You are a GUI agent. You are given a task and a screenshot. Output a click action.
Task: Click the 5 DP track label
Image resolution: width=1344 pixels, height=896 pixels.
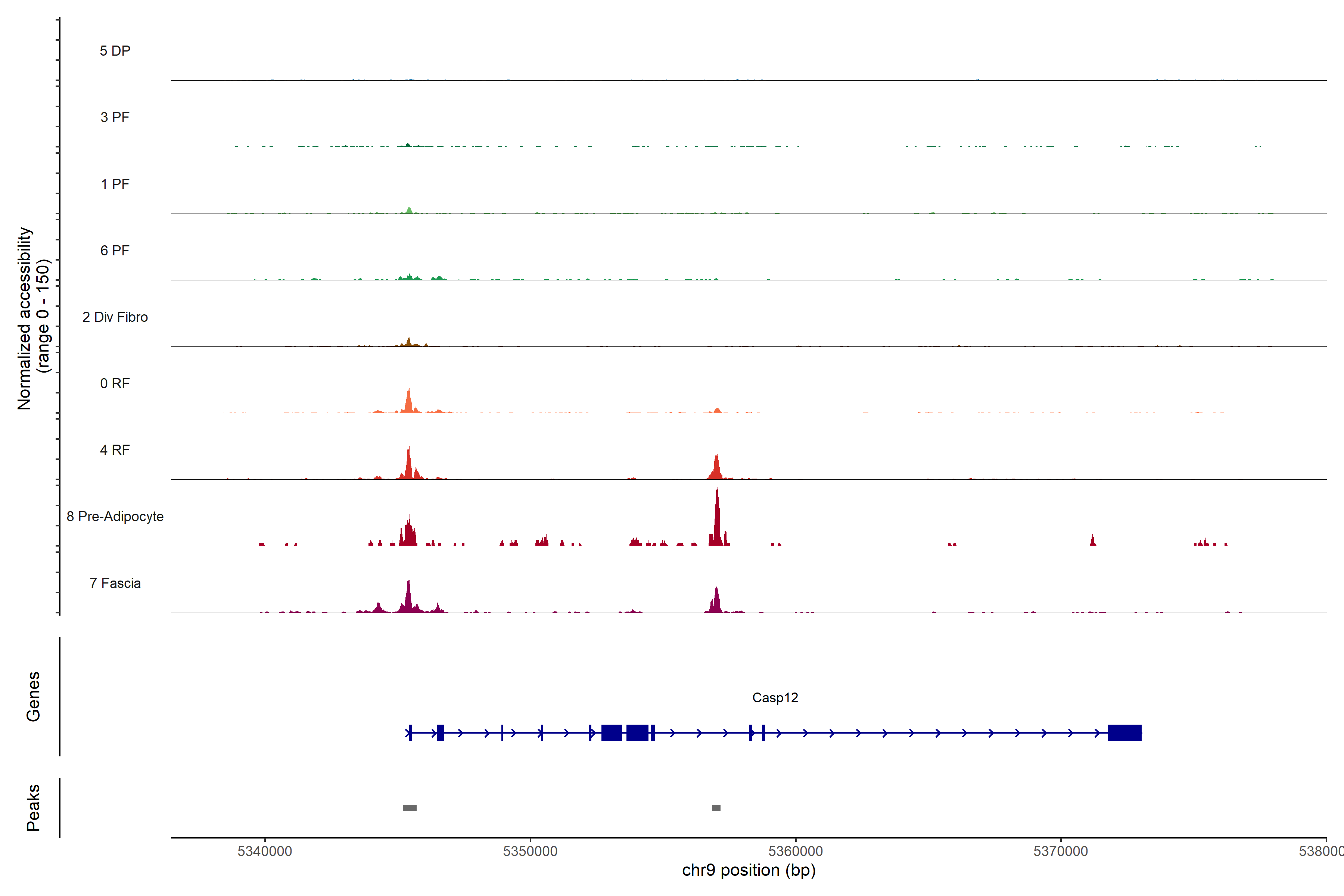pos(115,51)
